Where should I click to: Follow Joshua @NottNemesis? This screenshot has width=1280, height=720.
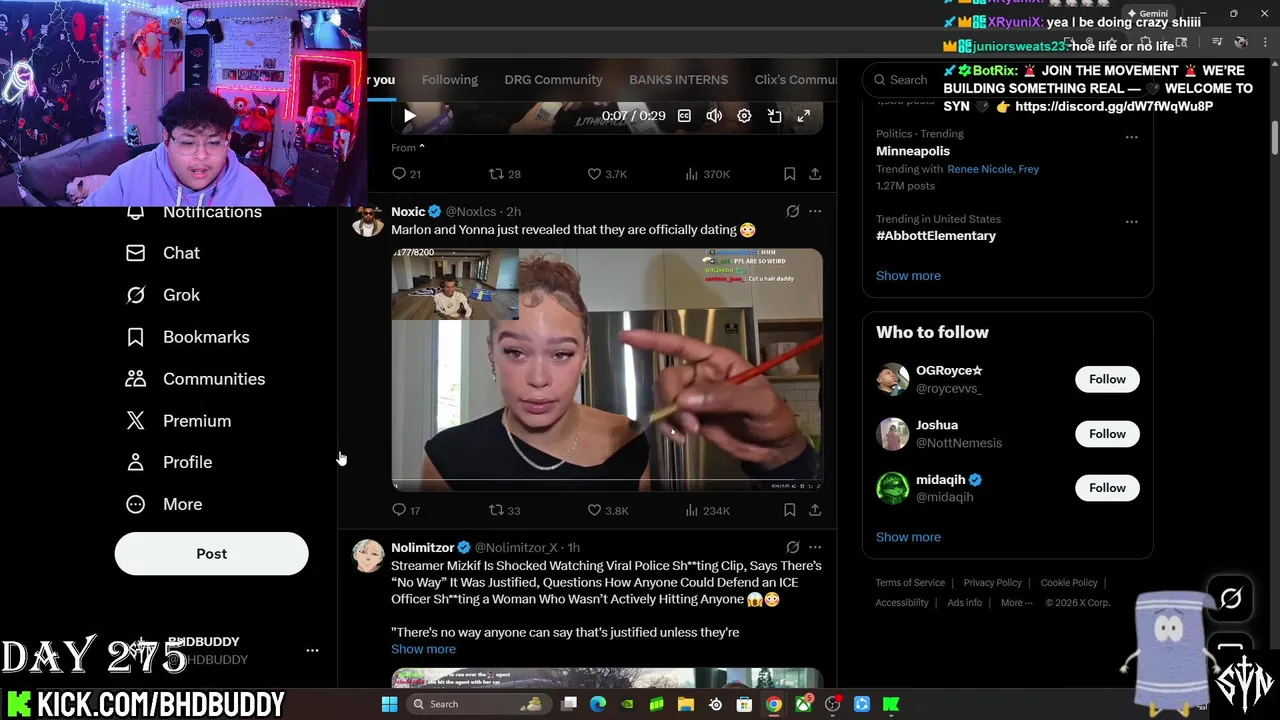pos(1107,434)
